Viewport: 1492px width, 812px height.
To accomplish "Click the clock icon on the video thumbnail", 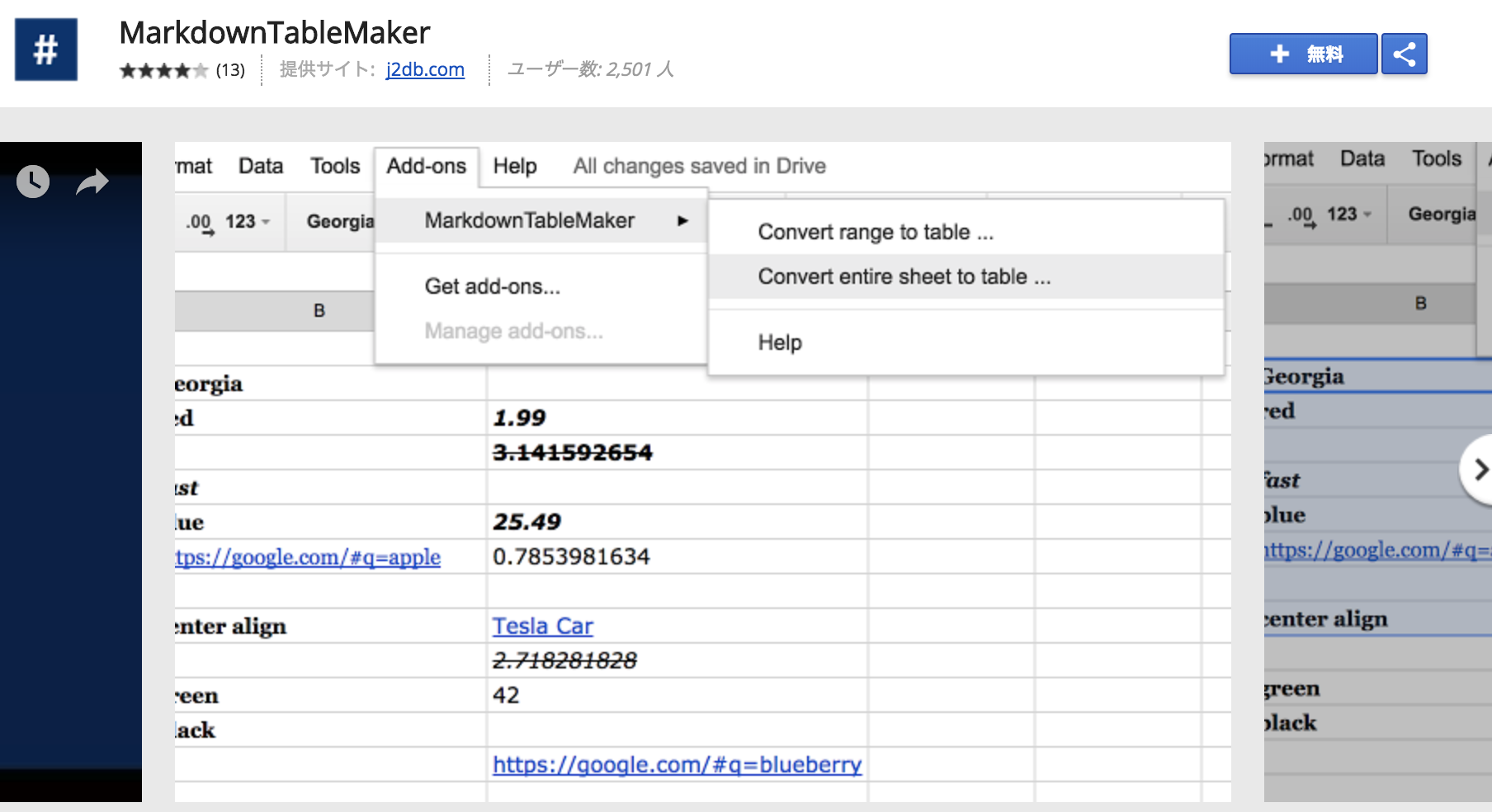I will click(x=32, y=181).
